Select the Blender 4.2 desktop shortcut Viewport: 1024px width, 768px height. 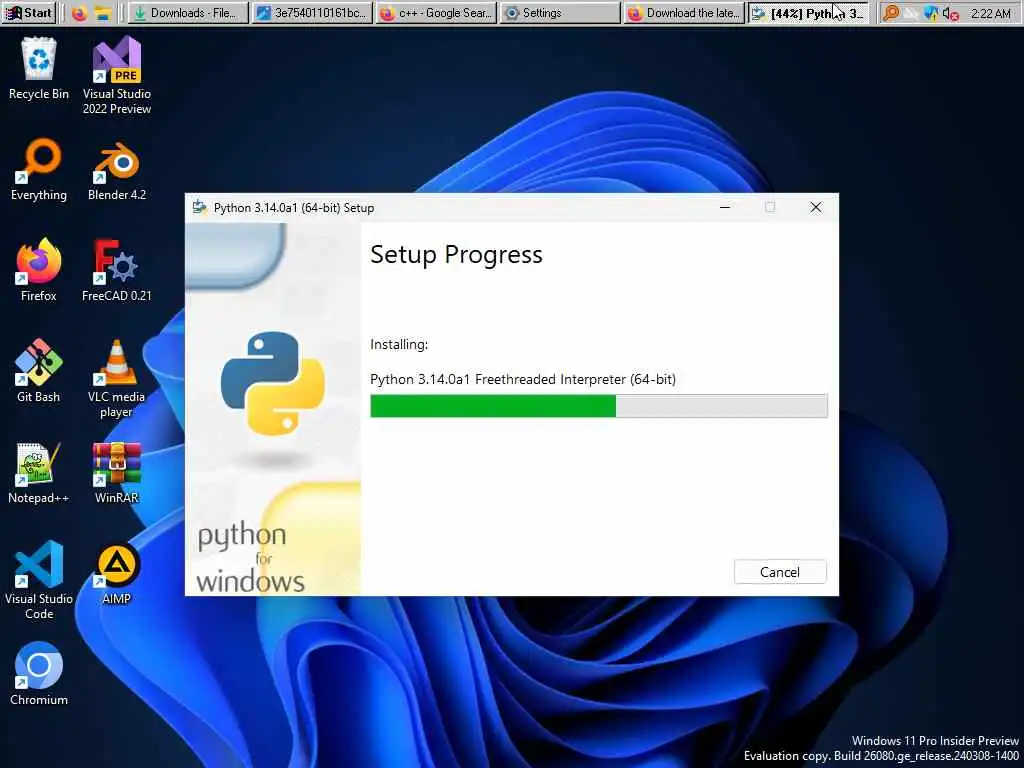pyautogui.click(x=117, y=169)
